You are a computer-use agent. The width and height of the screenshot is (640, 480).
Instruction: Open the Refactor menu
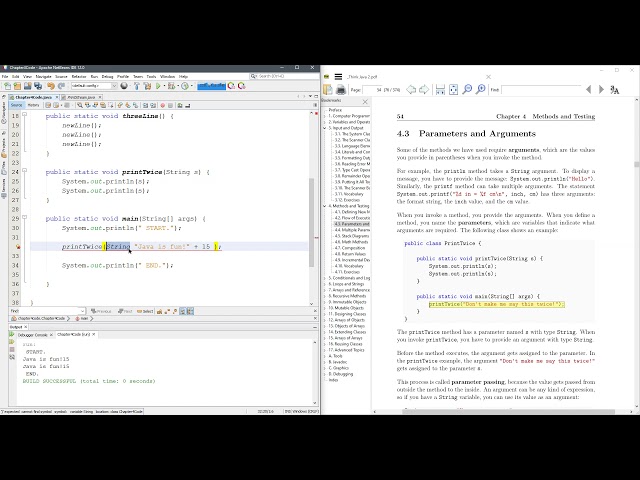click(x=79, y=76)
